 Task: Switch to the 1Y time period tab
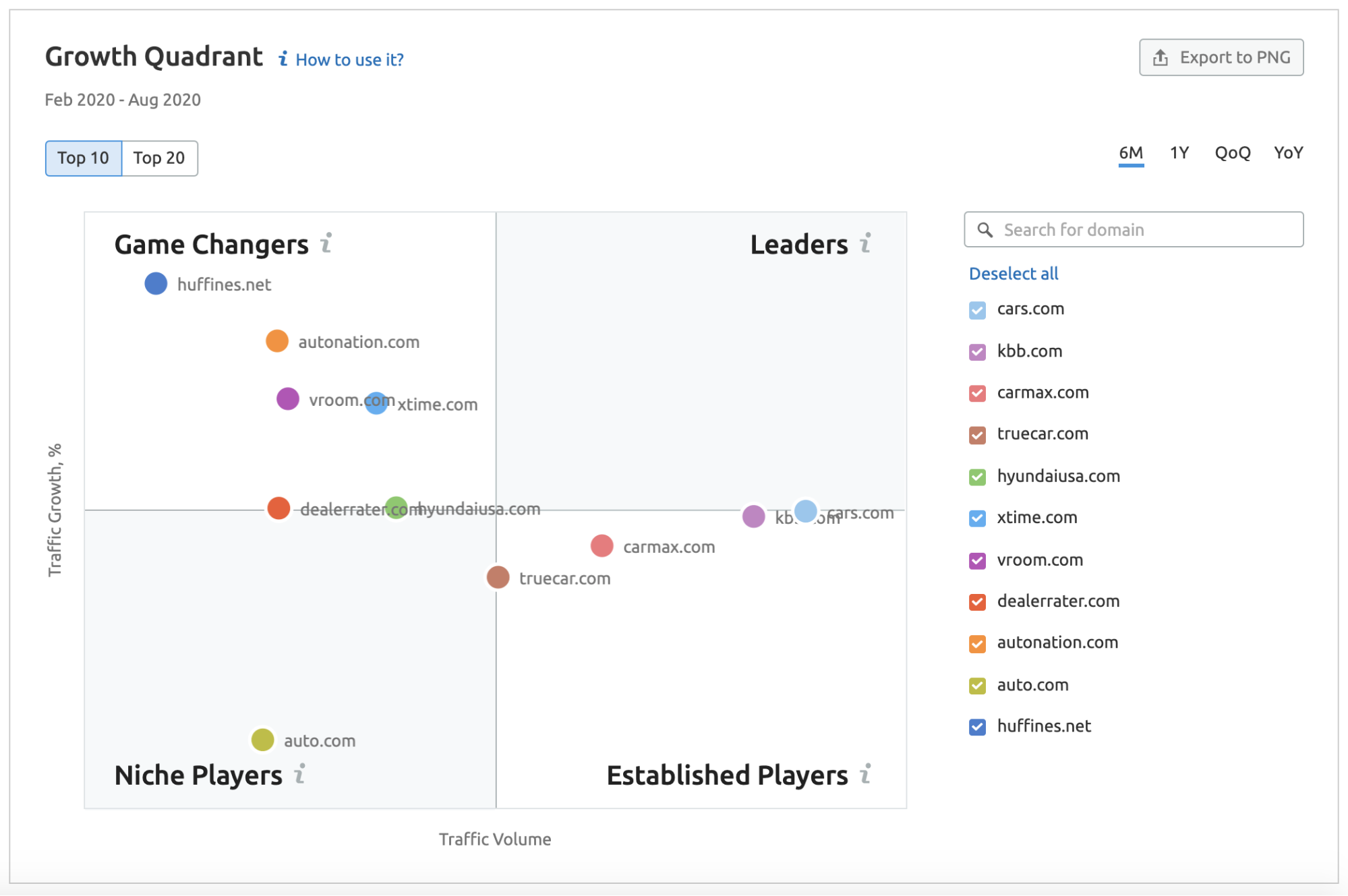point(1179,153)
